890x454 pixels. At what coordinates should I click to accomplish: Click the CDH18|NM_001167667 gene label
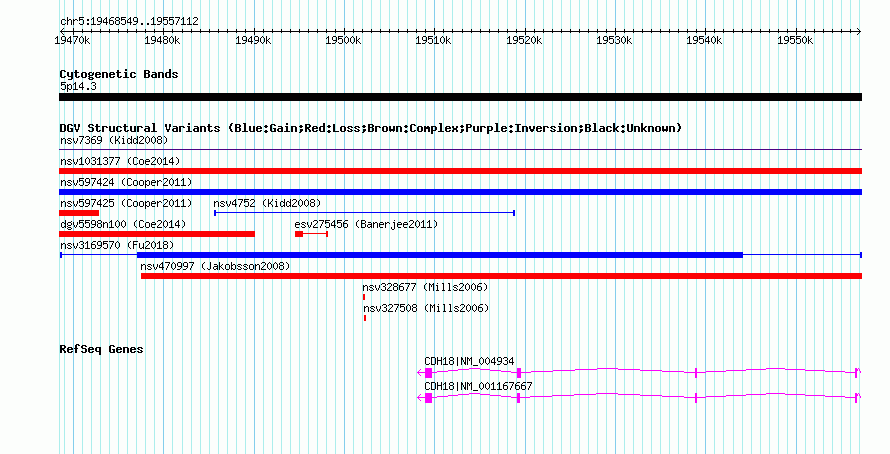(478, 386)
